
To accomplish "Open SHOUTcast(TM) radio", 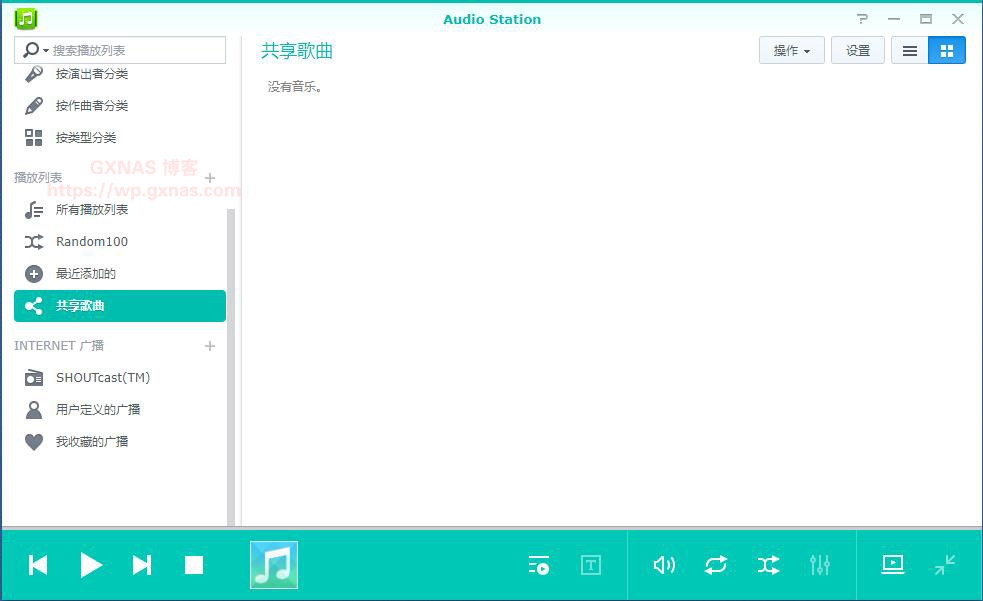I will point(103,378).
